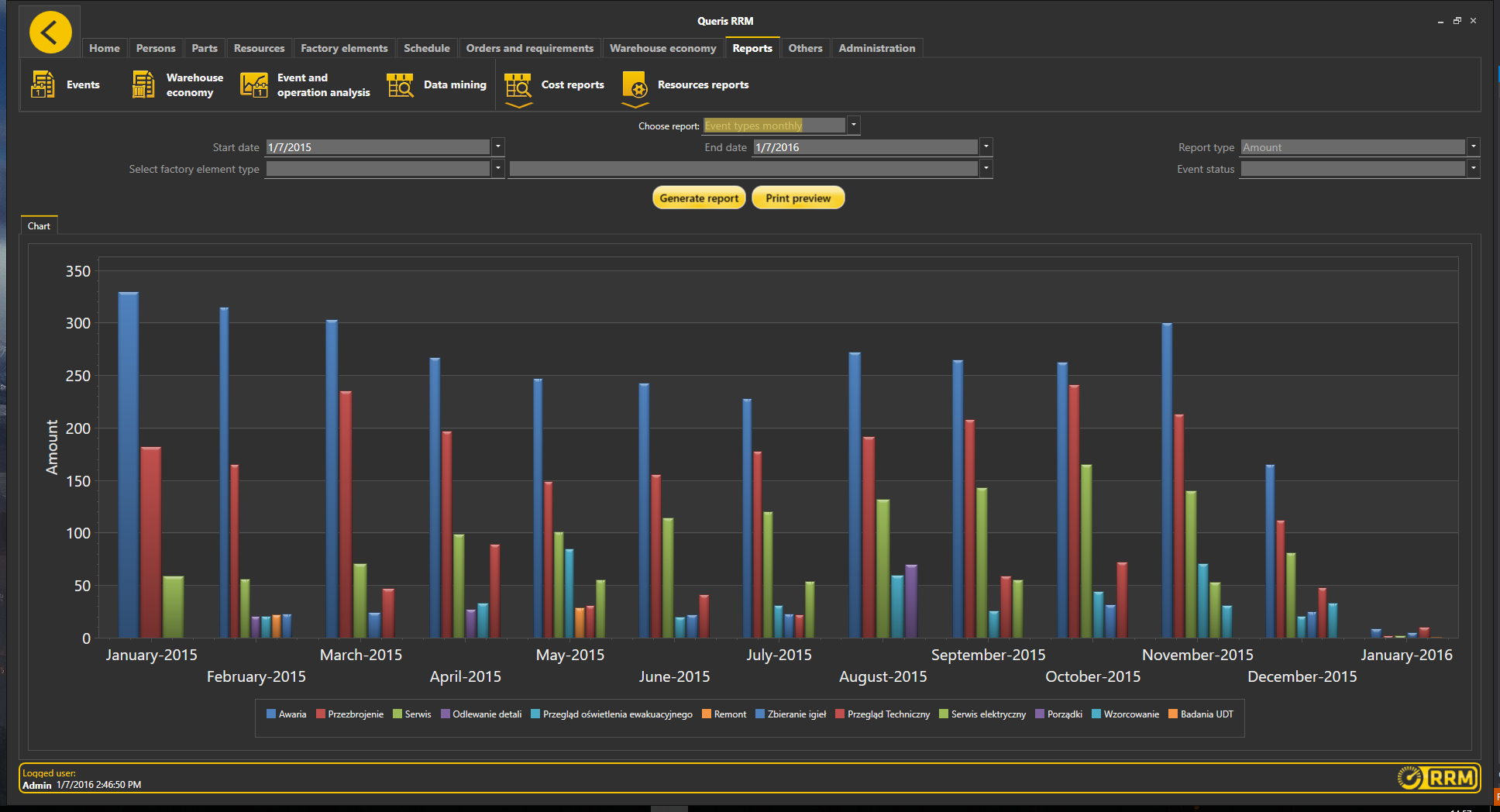This screenshot has height=812, width=1500.
Task: Open Print preview
Action: (x=797, y=198)
